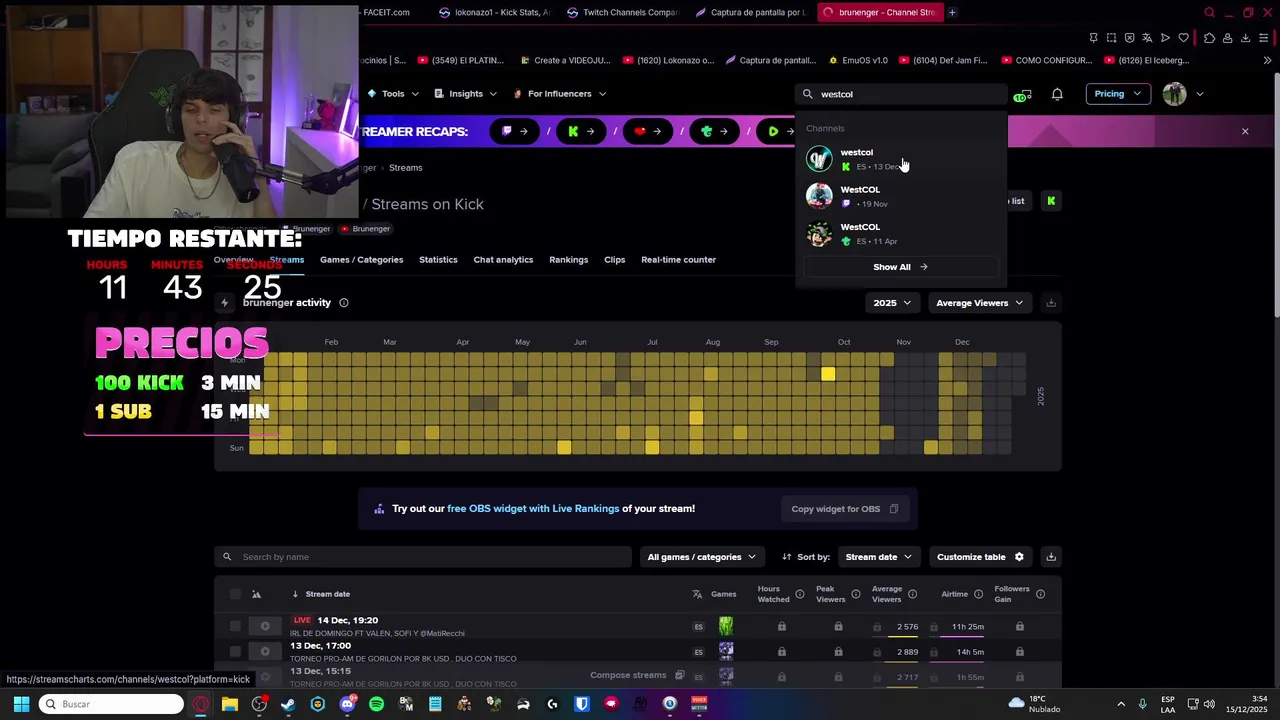Open the Average Viewers metric dropdown

click(x=979, y=303)
